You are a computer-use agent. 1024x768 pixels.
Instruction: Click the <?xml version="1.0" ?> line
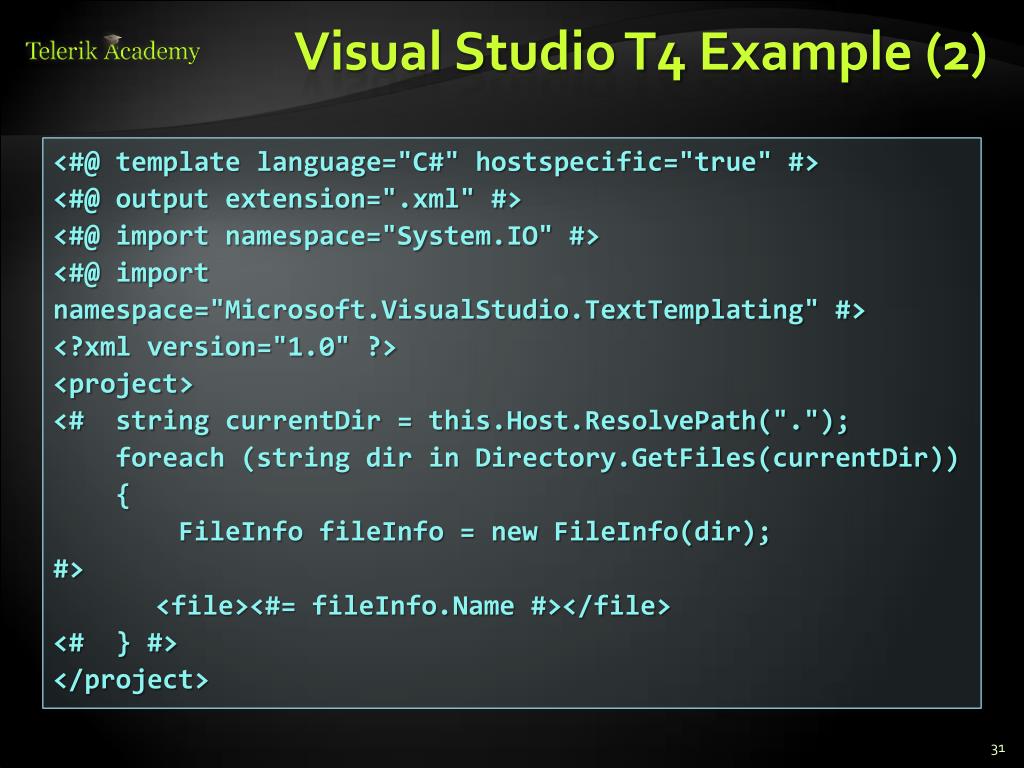(225, 347)
